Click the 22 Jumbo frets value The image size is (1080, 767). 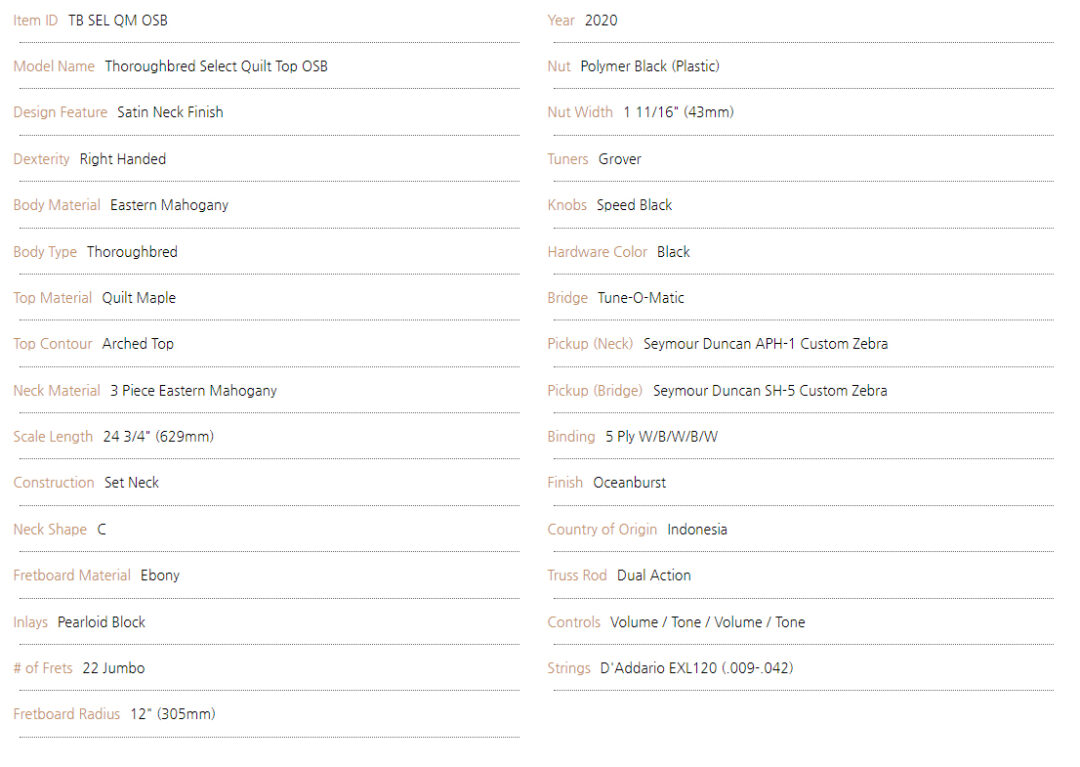(x=114, y=669)
